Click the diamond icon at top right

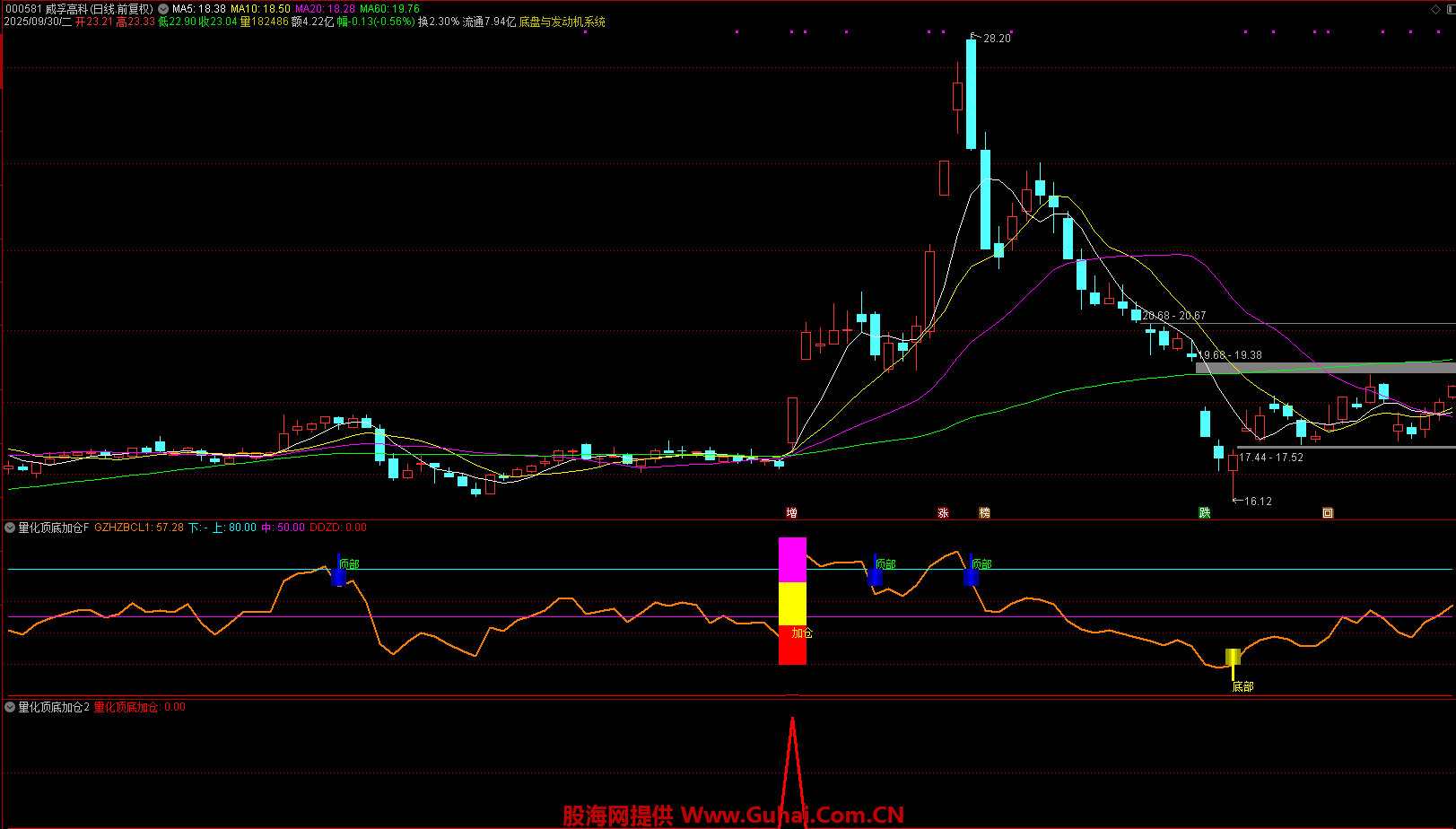[1435, 9]
